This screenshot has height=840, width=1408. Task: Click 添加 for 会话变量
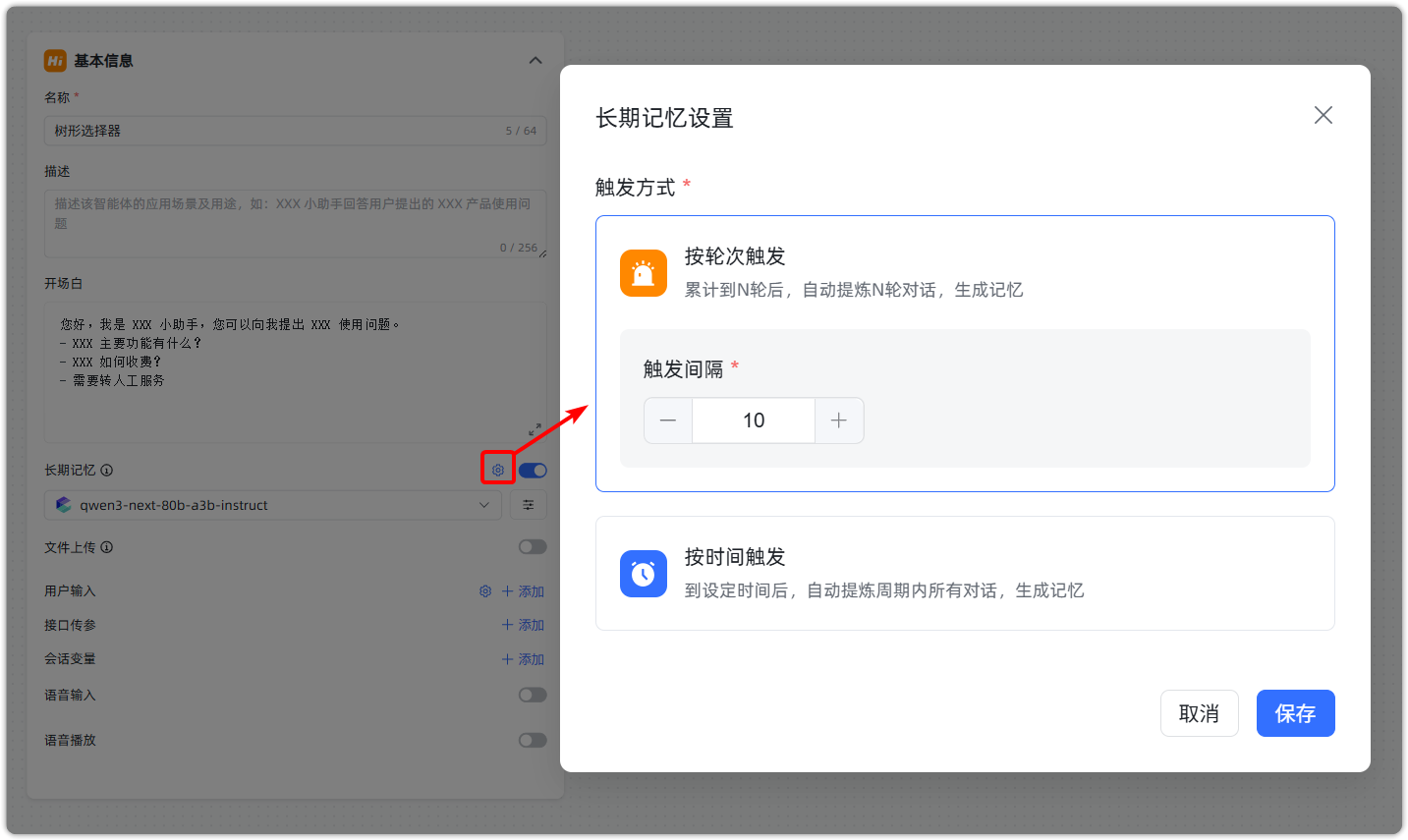tap(523, 659)
